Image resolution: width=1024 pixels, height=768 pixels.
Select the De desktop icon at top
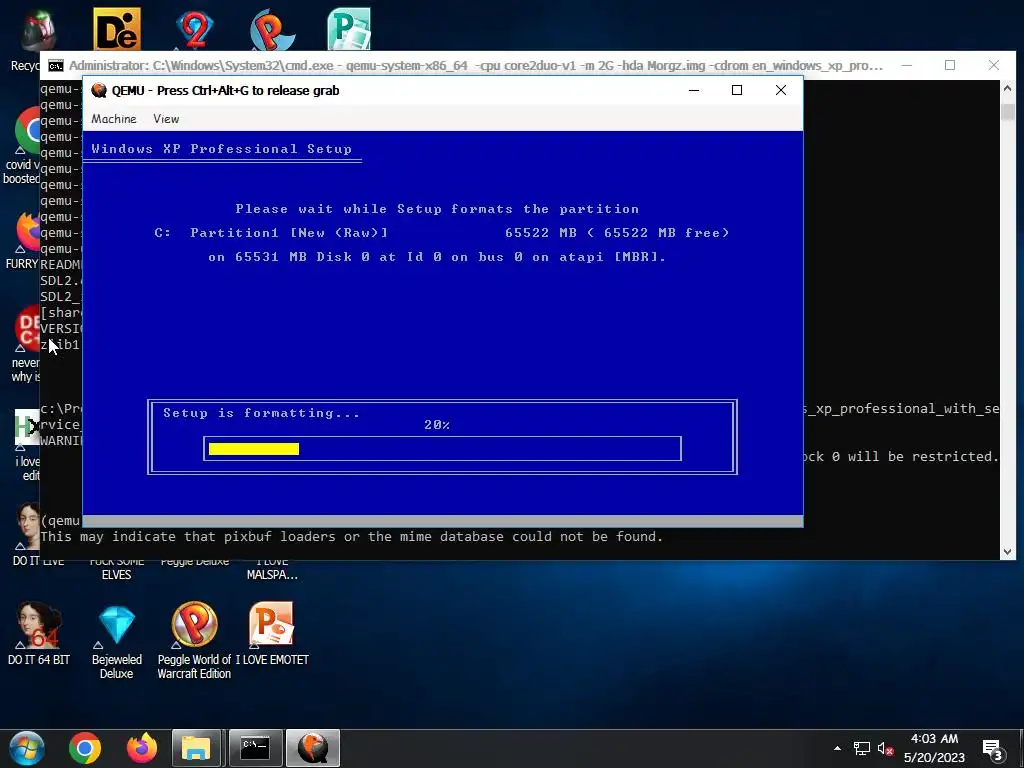tap(117, 29)
